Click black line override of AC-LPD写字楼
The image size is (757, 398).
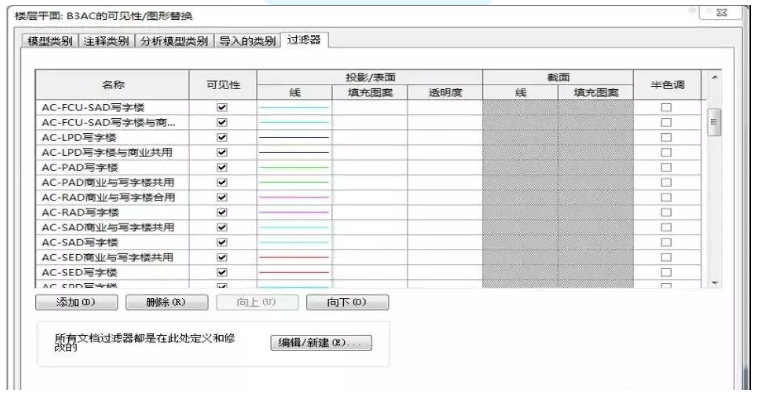294,137
